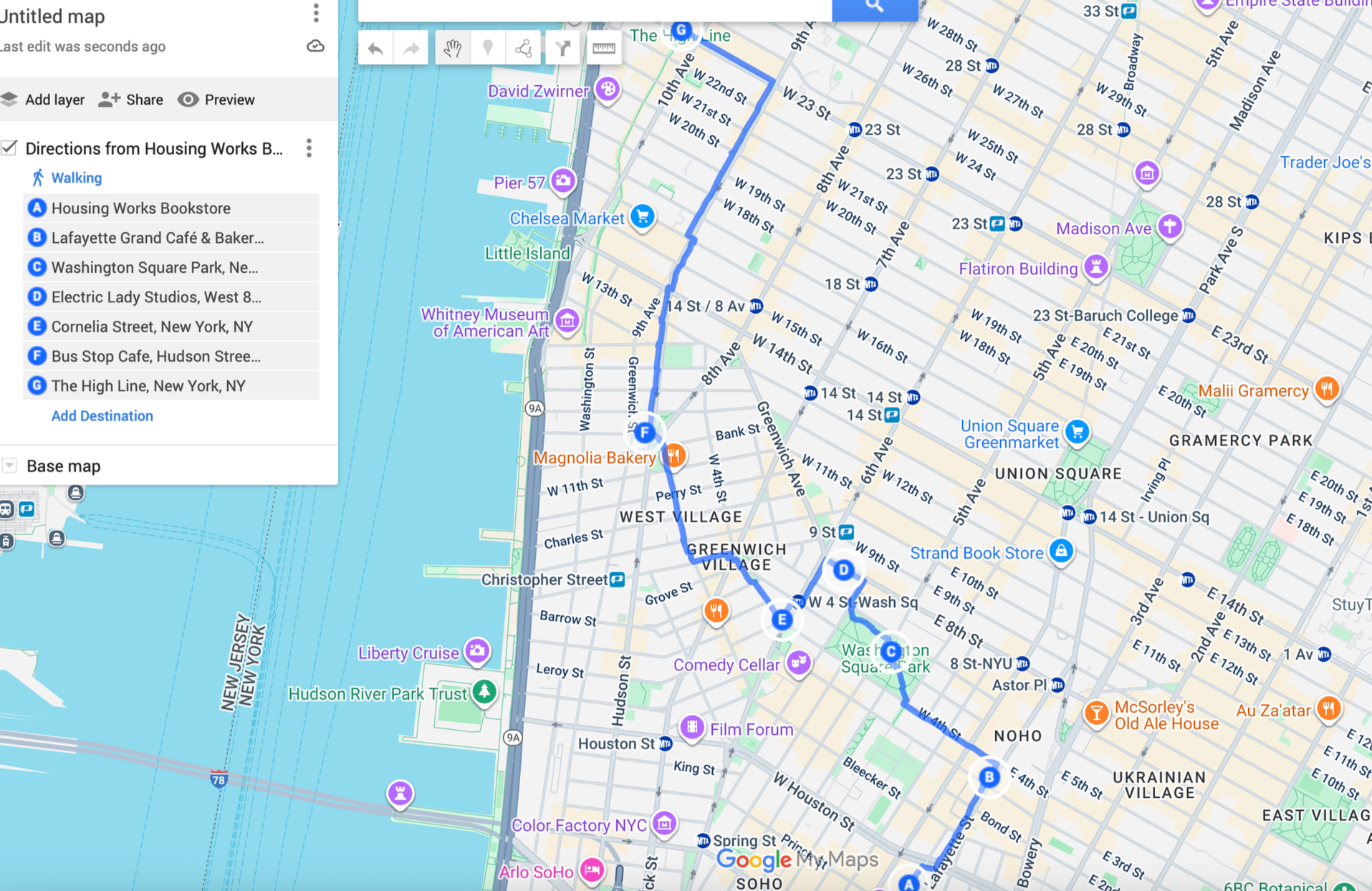
Task: Click the blue search magnifier button
Action: point(875,7)
